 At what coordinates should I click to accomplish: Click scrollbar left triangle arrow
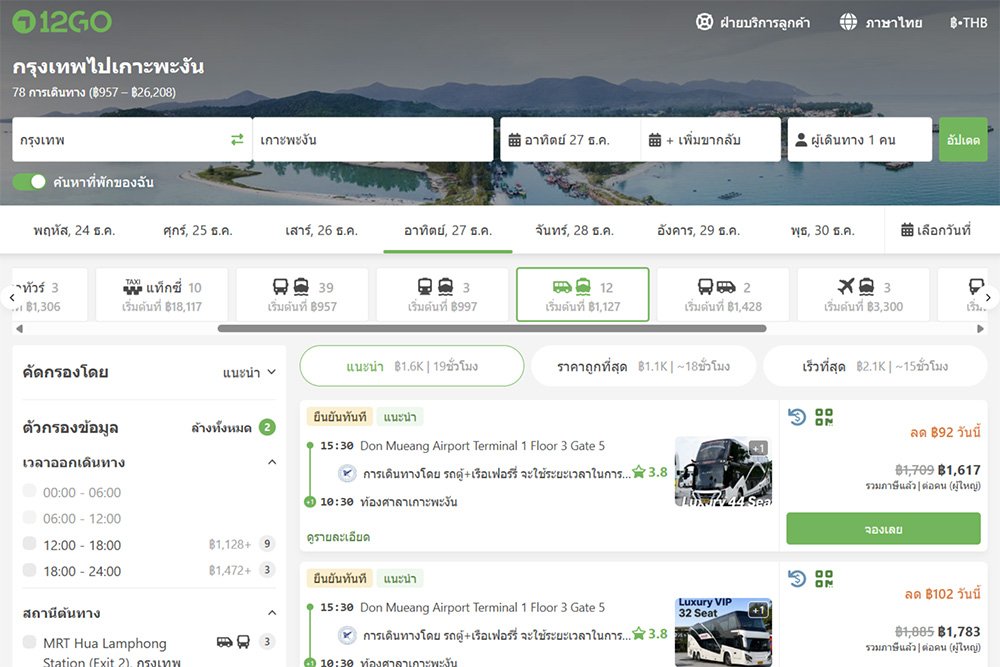(x=19, y=328)
